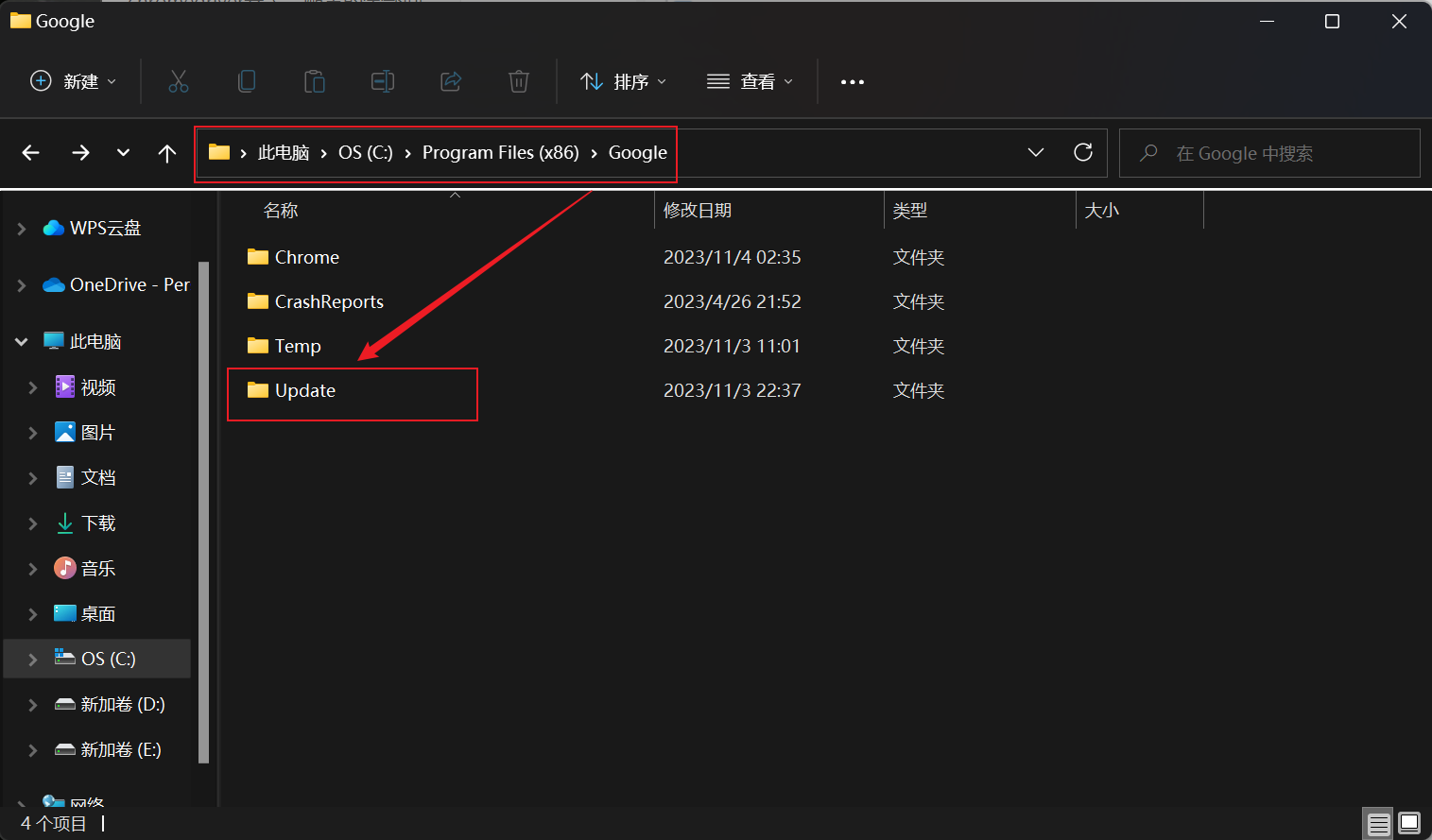This screenshot has width=1432, height=840.
Task: Expand the OS (C:) tree node
Action: tap(33, 659)
